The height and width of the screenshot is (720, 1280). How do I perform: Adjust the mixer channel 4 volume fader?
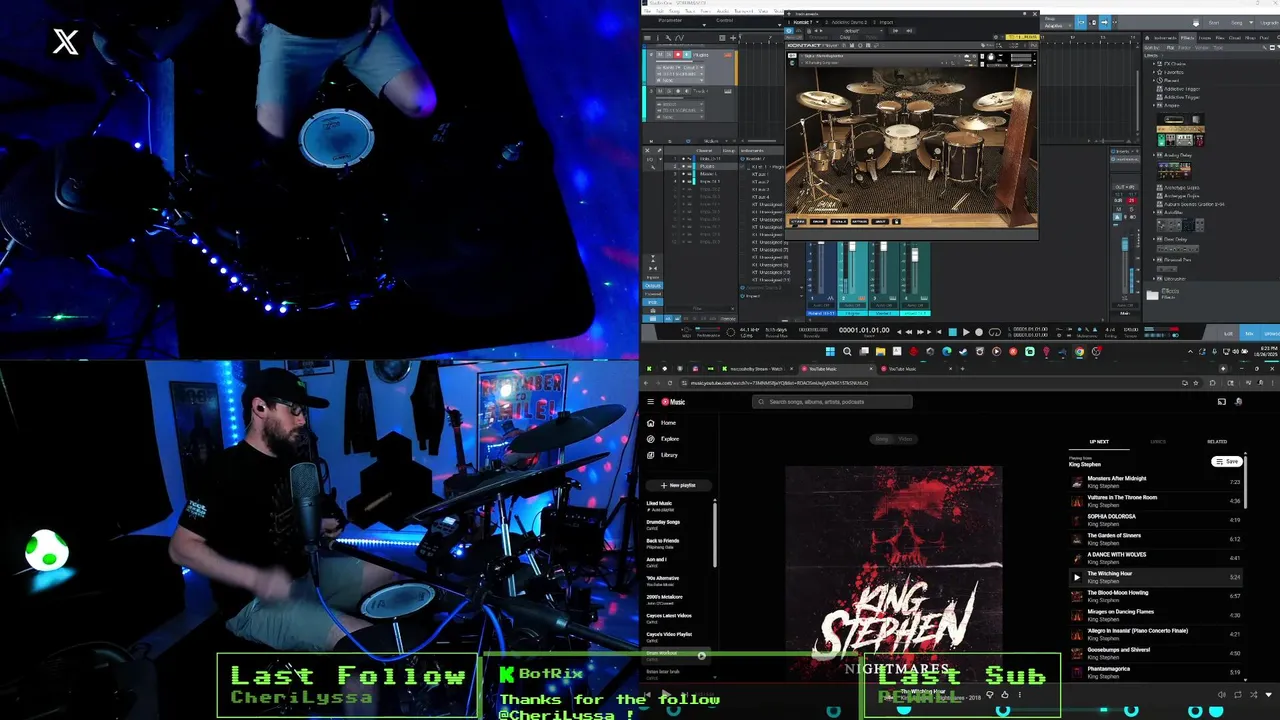(915, 255)
